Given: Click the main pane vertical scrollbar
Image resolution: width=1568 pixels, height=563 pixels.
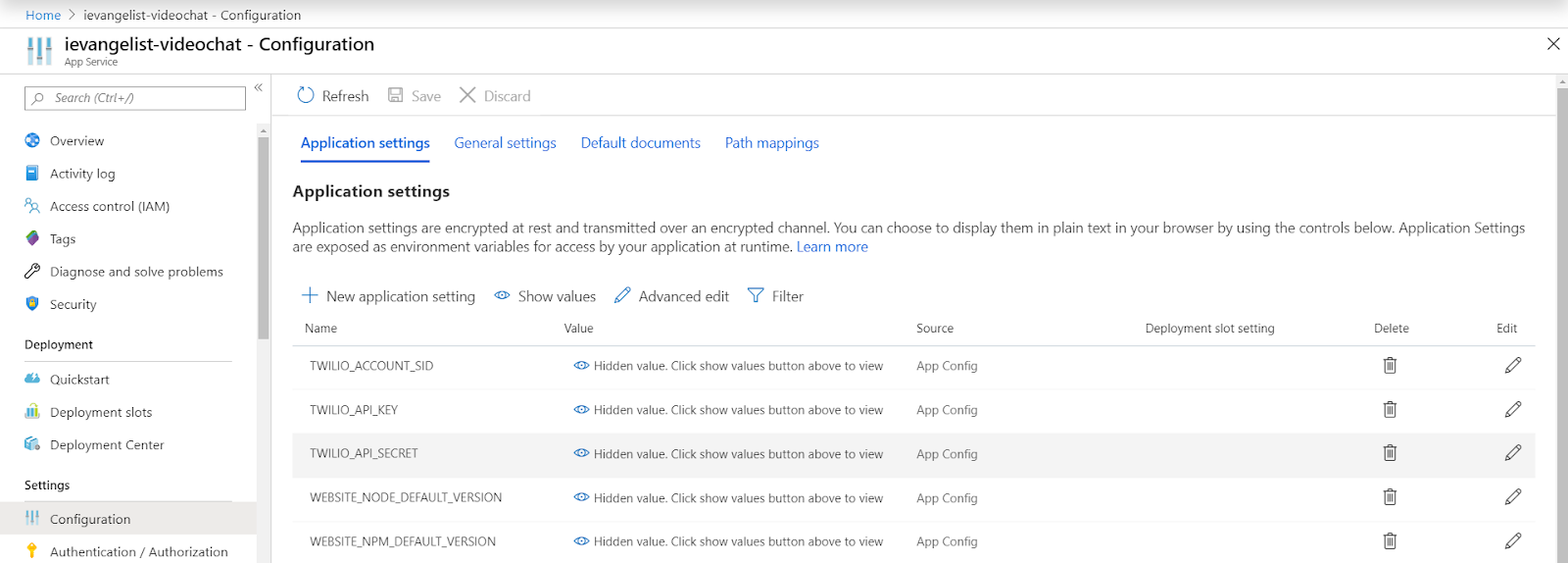Looking at the screenshot, I should pyautogui.click(x=1562, y=324).
